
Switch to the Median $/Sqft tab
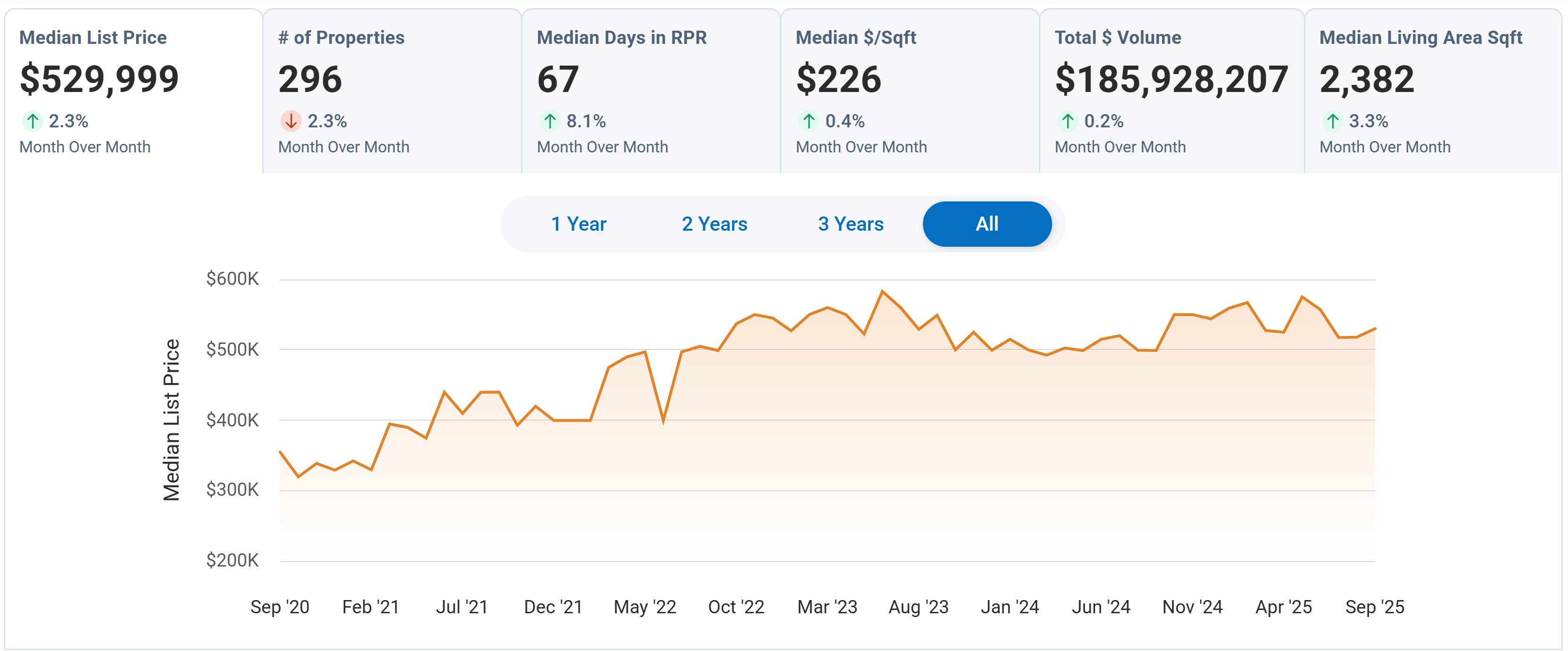855,38
